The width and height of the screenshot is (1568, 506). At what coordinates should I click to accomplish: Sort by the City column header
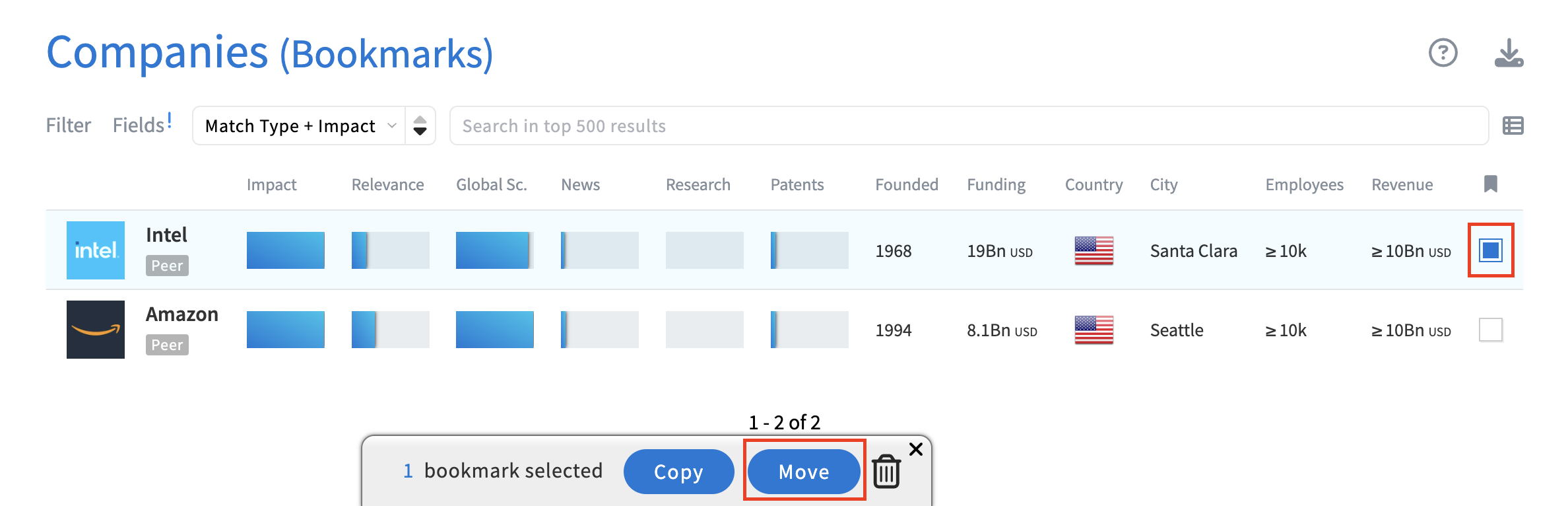pyautogui.click(x=1163, y=185)
